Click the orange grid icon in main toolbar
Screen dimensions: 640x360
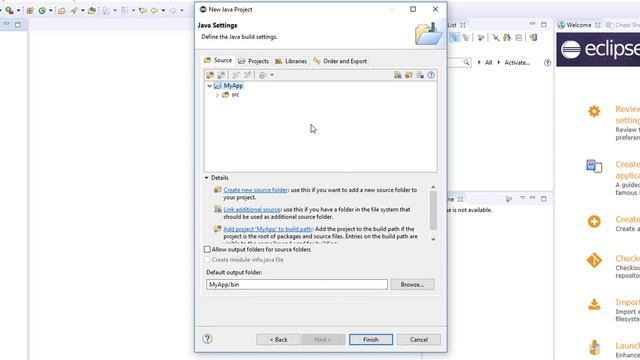point(30,11)
